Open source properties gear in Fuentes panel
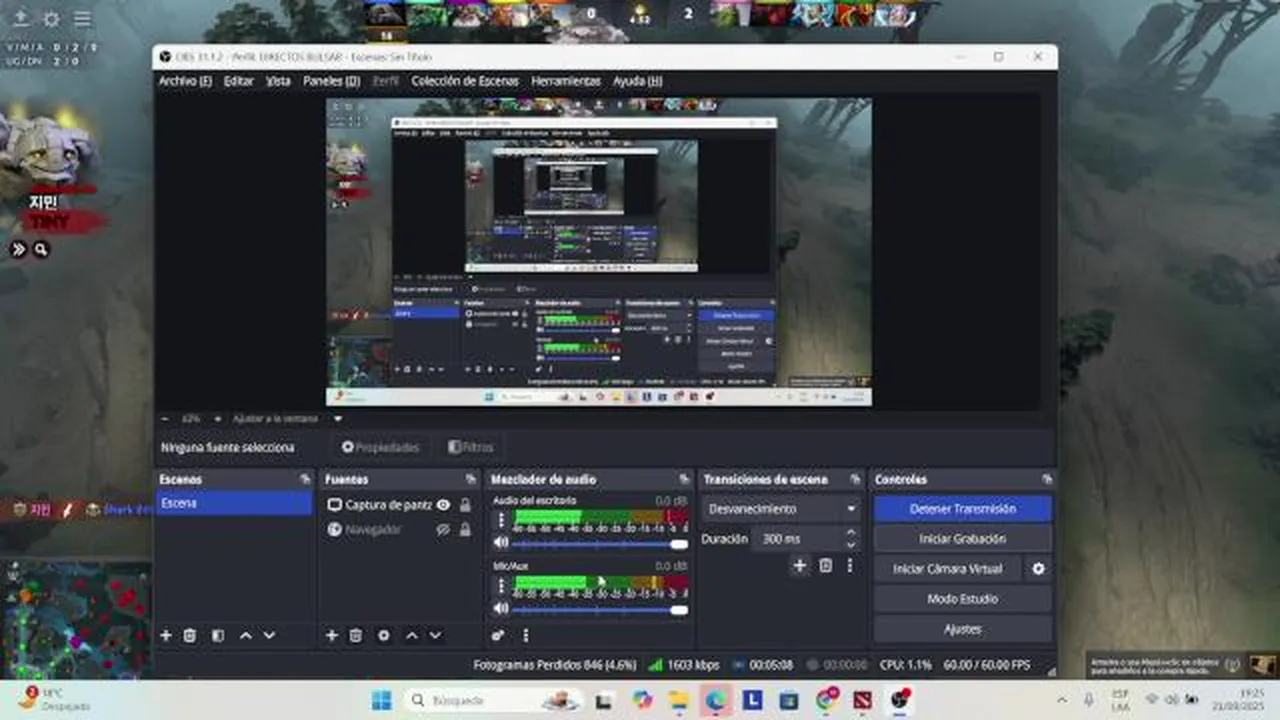This screenshot has height=720, width=1280. click(384, 635)
